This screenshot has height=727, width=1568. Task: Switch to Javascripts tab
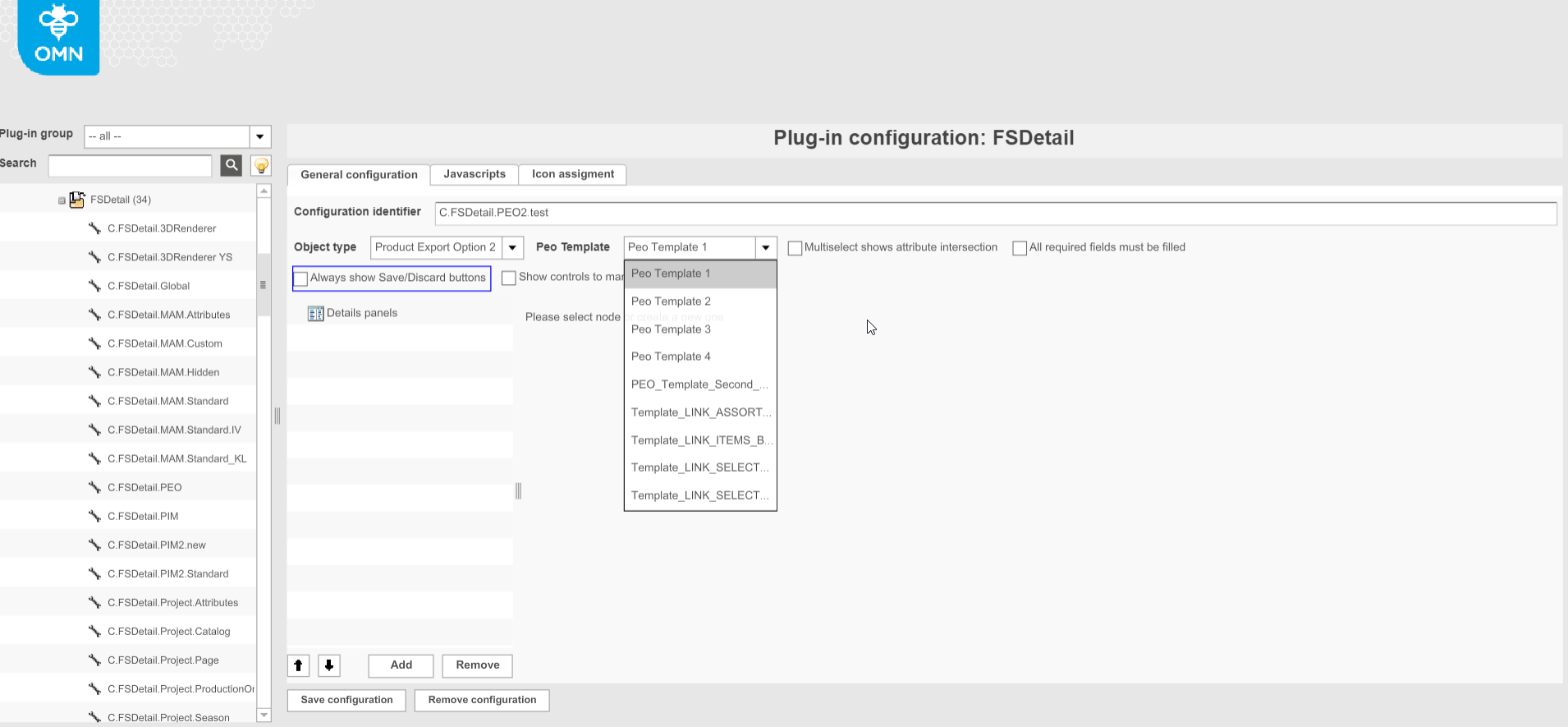(x=475, y=174)
